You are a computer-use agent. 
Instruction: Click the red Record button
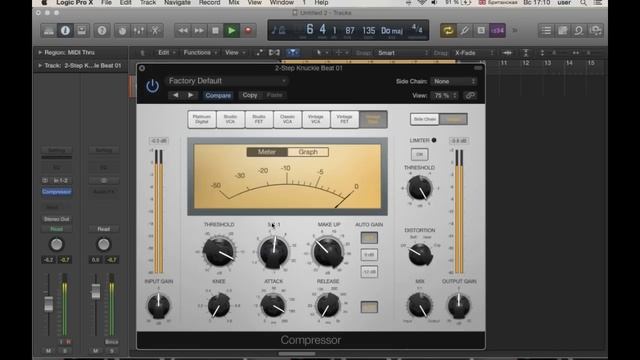point(248,31)
